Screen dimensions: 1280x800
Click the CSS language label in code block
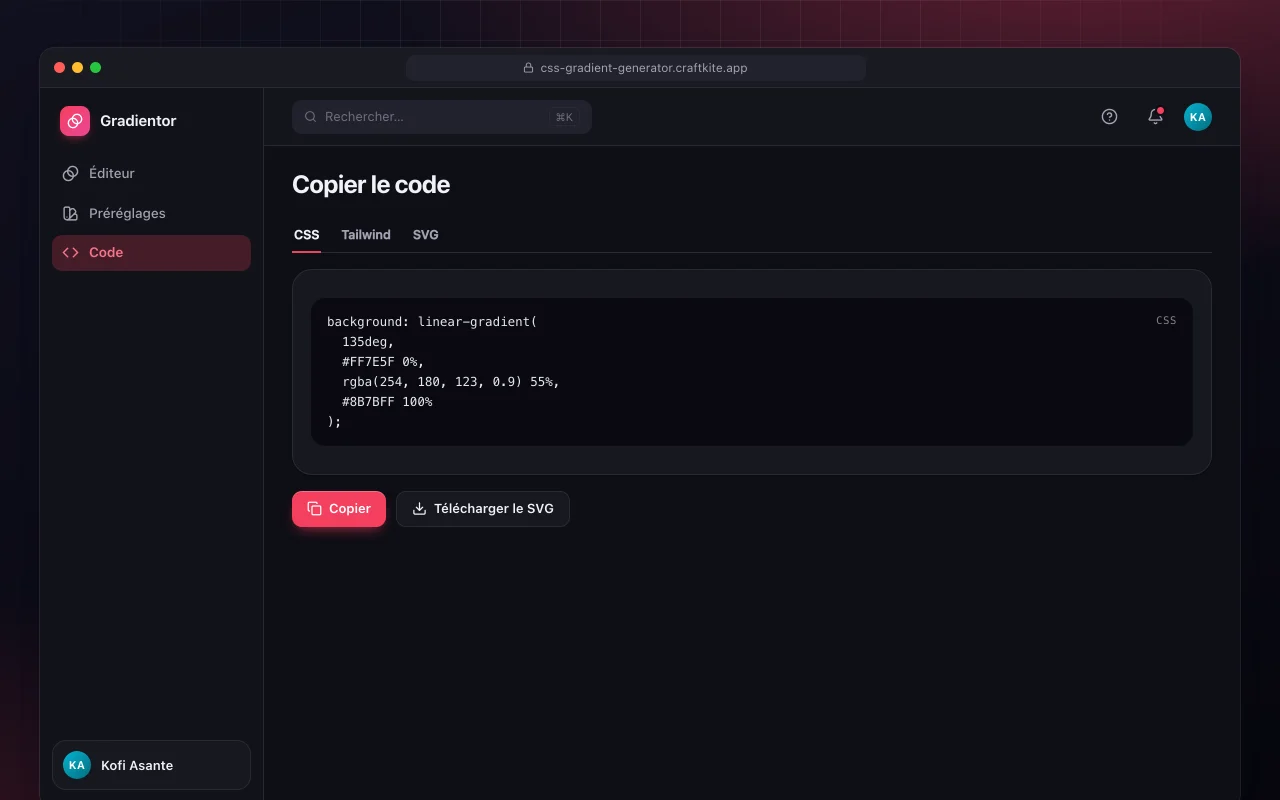click(1166, 321)
